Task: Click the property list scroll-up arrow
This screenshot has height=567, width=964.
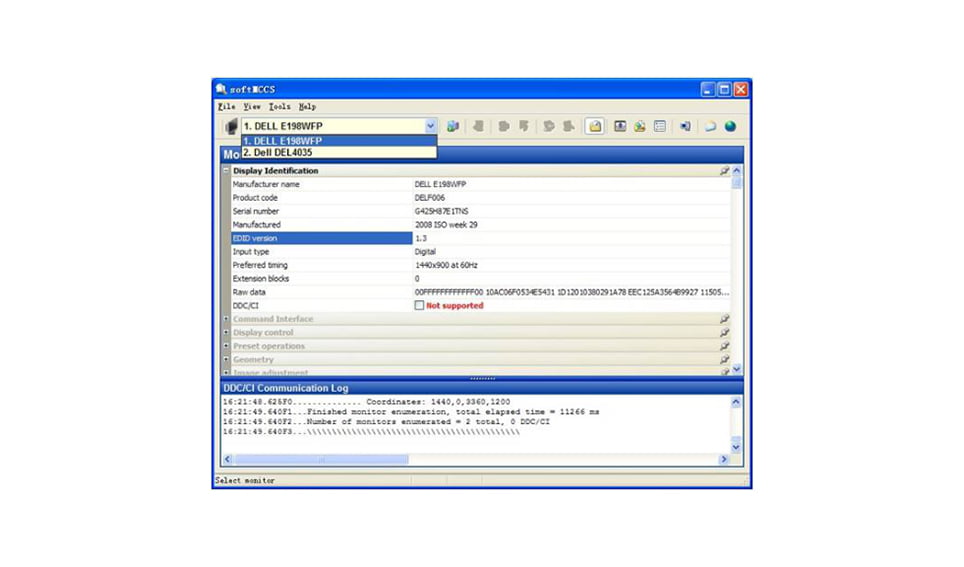Action: [737, 170]
